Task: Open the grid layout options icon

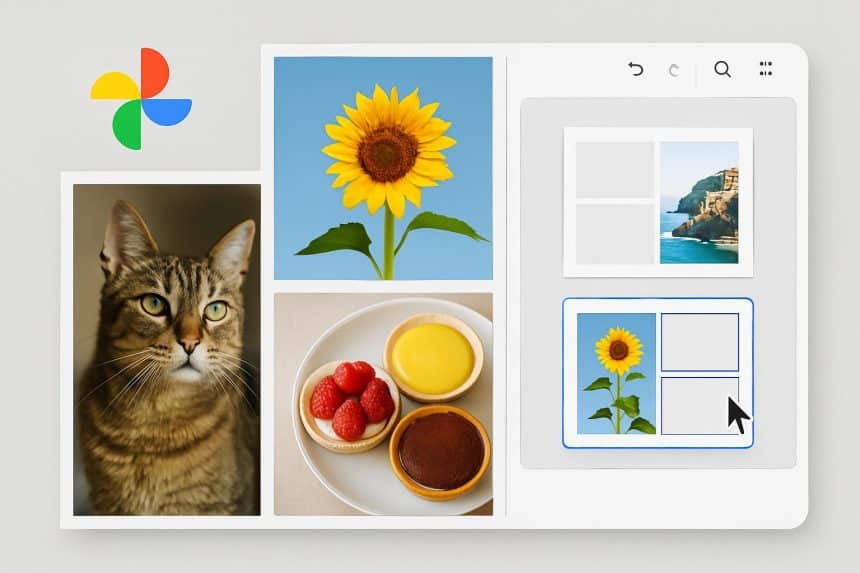Action: [x=766, y=69]
